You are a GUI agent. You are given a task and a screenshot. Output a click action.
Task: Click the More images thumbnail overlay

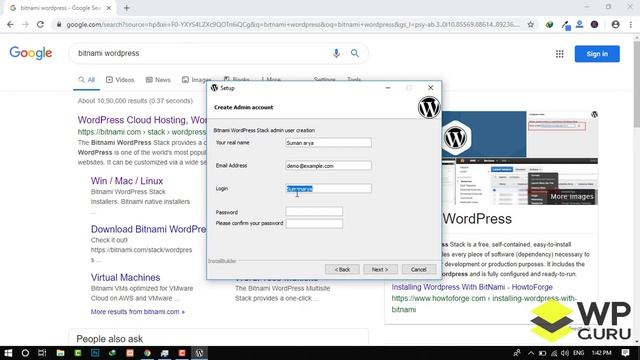571,196
